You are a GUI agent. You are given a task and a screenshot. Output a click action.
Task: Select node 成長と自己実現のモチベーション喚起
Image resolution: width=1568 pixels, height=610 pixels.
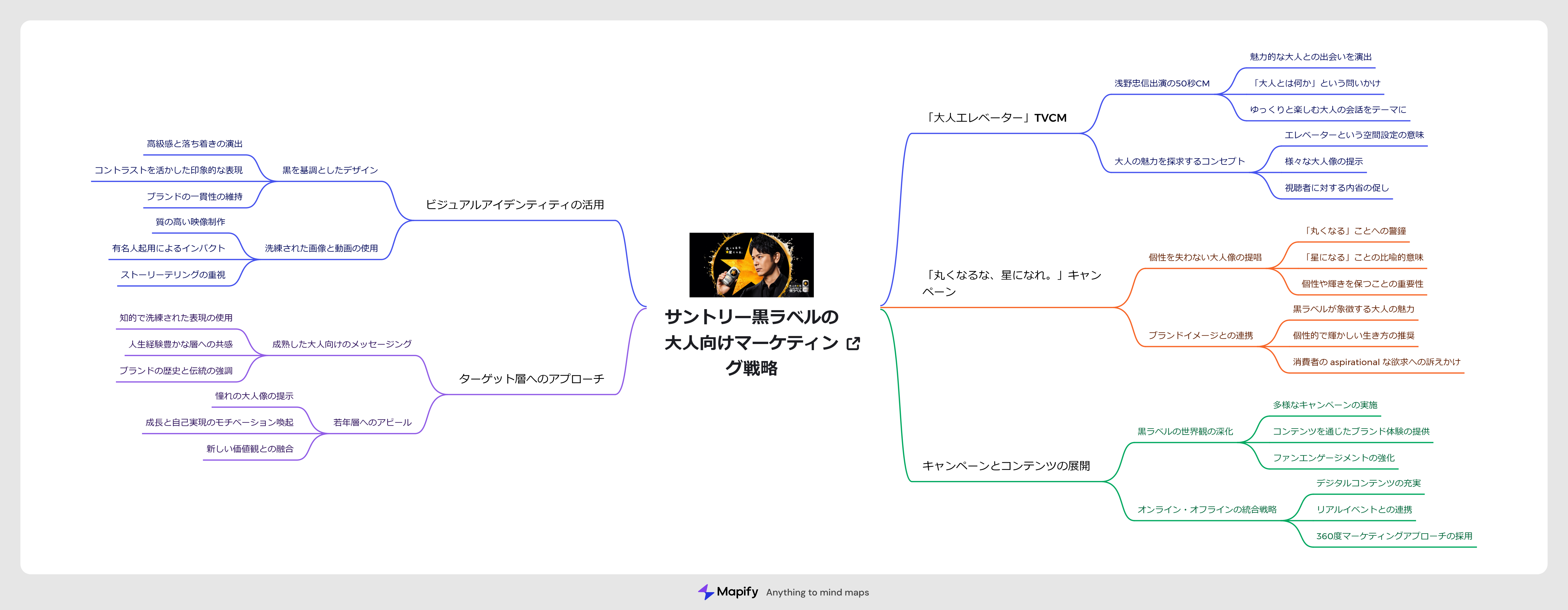219,423
